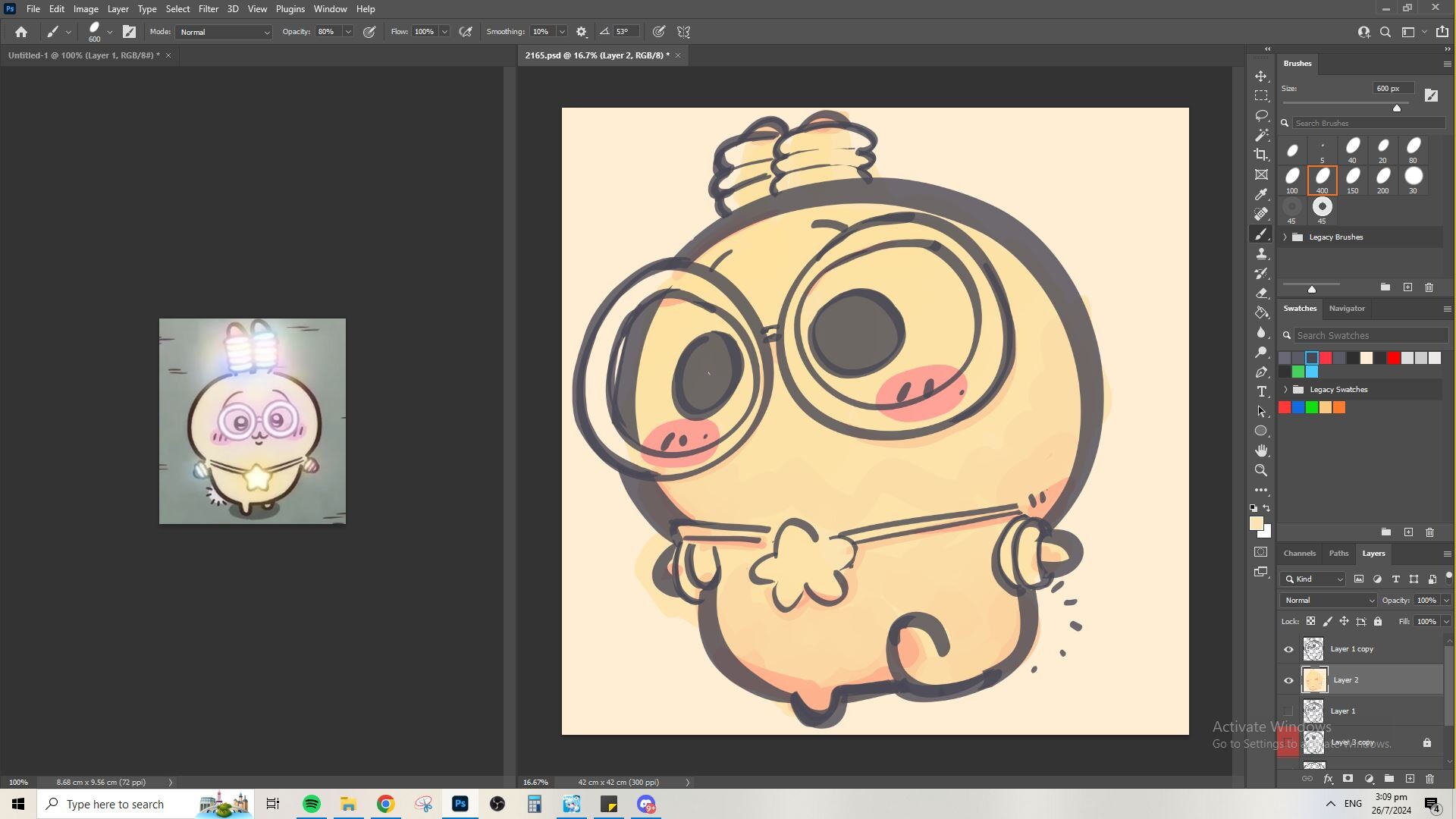
Task: Hide Layer 1 copy visibility
Action: coord(1288,649)
